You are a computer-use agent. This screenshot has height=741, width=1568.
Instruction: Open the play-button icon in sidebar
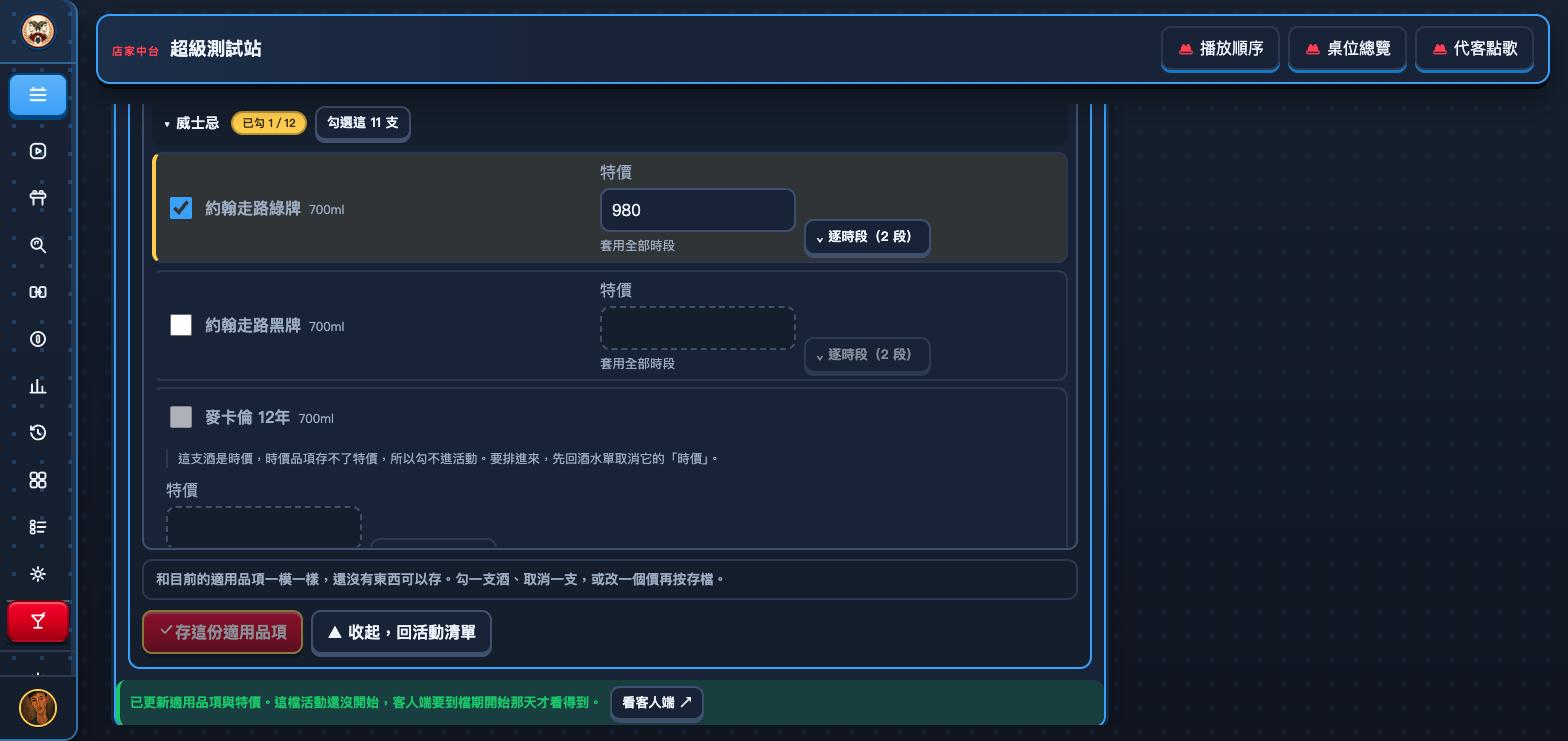coord(38,151)
